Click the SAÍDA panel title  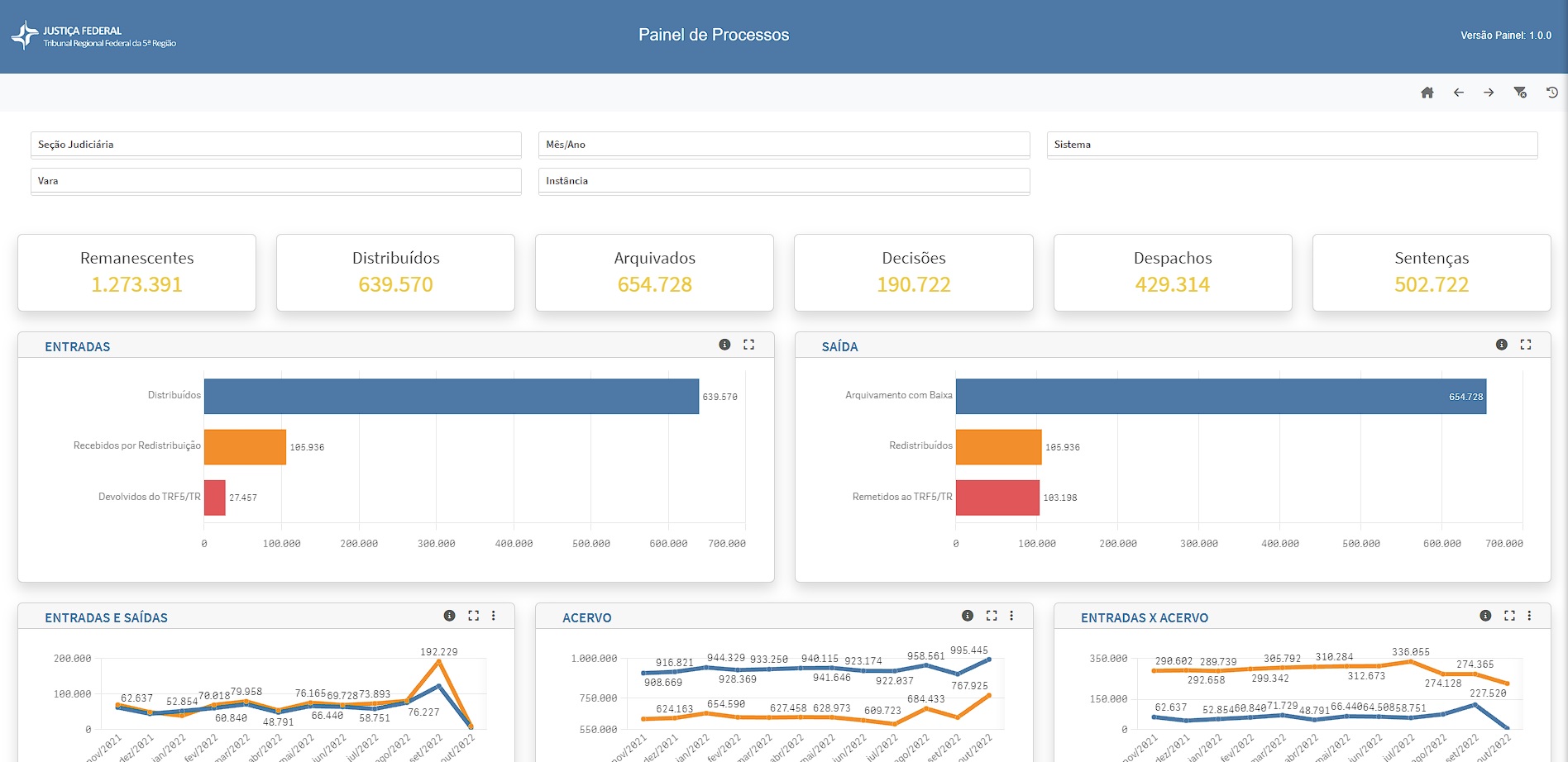pos(839,347)
